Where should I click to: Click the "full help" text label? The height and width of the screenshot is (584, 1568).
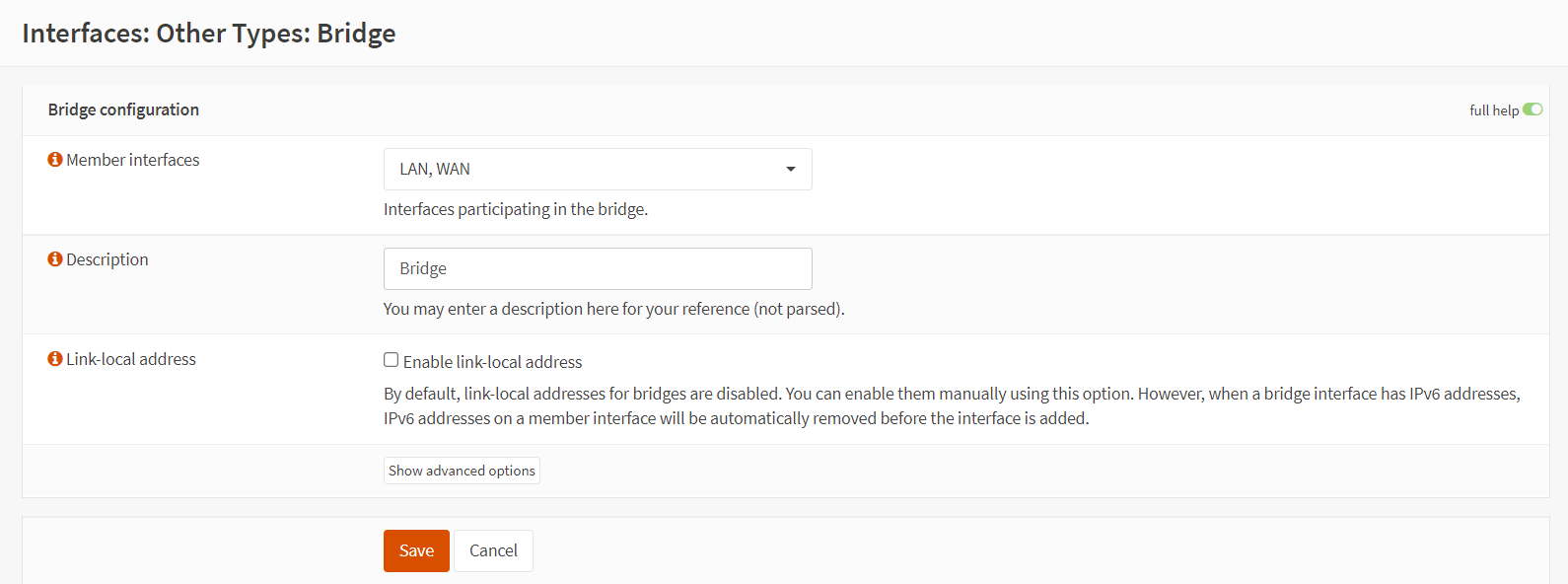pos(1493,110)
